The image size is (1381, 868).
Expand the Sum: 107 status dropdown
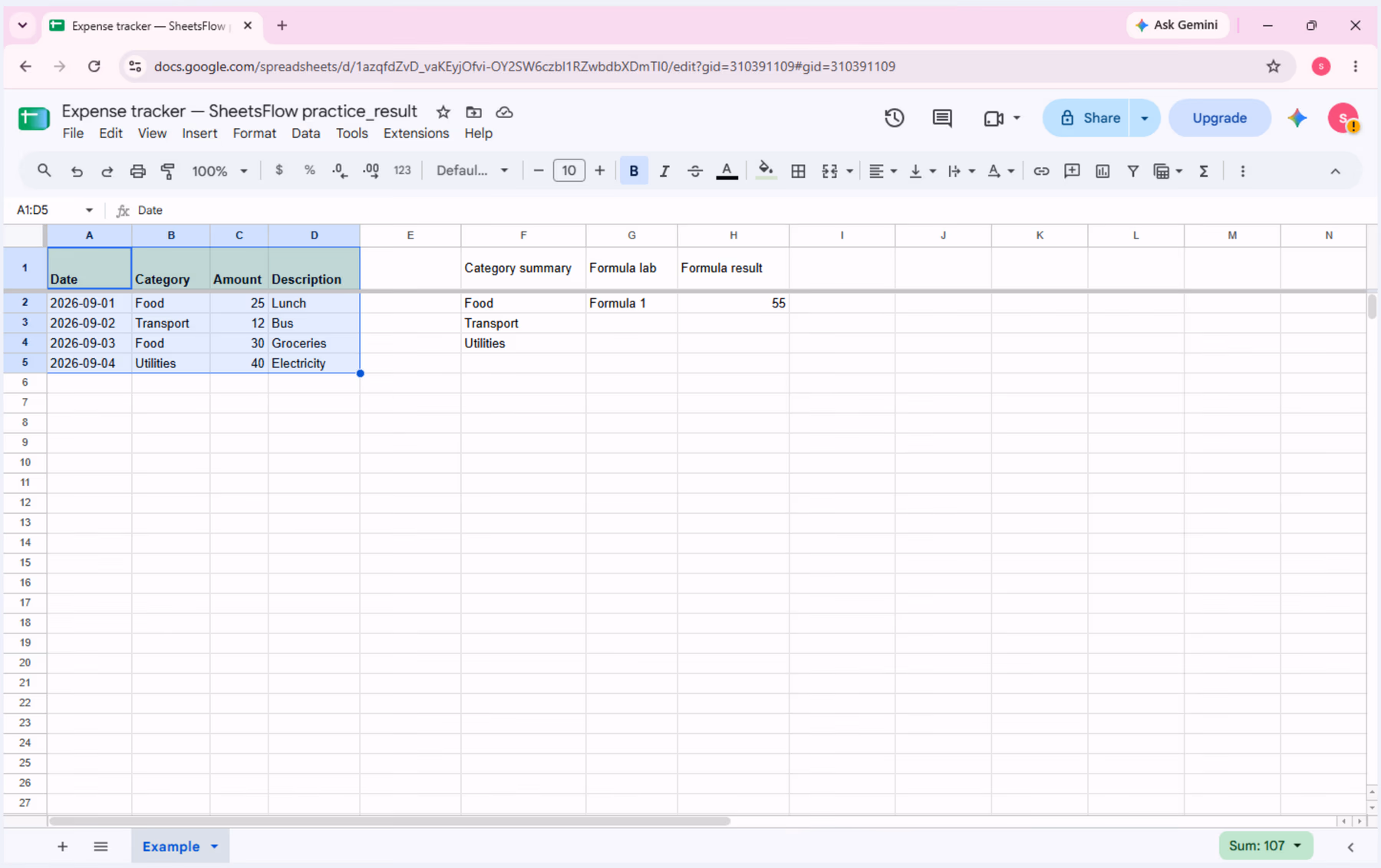point(1265,846)
